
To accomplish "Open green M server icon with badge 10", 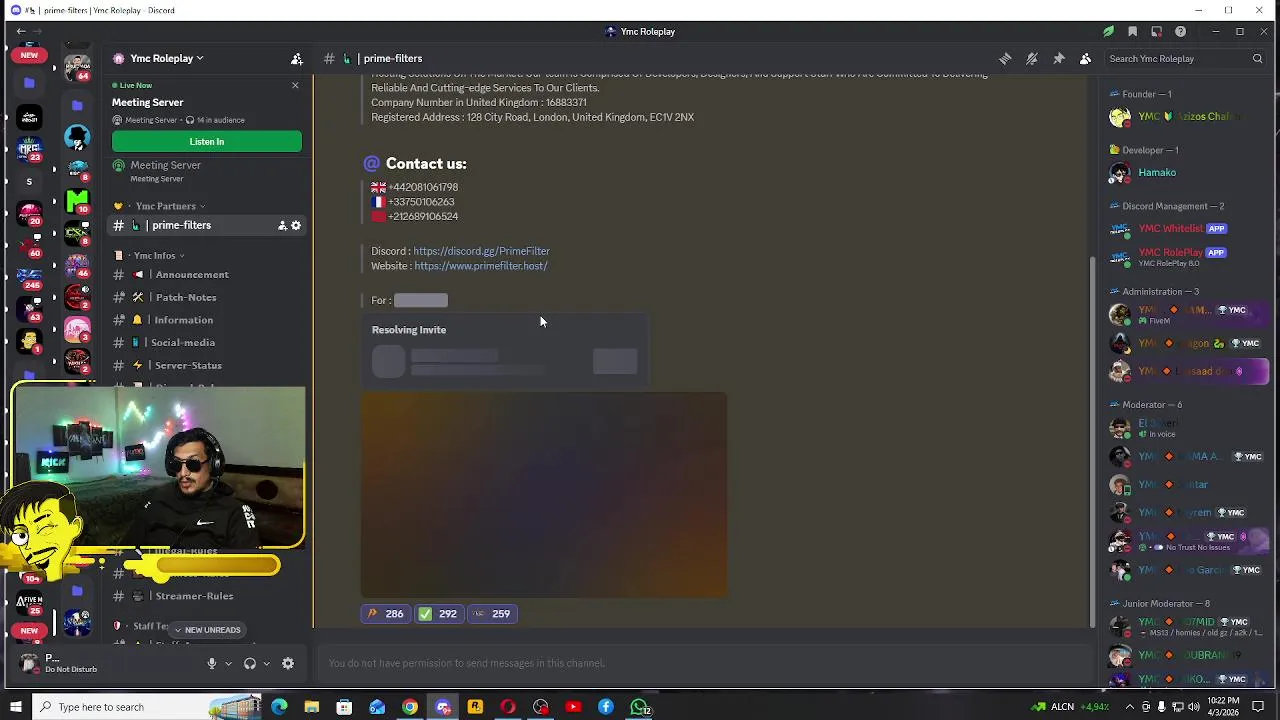I will [77, 201].
